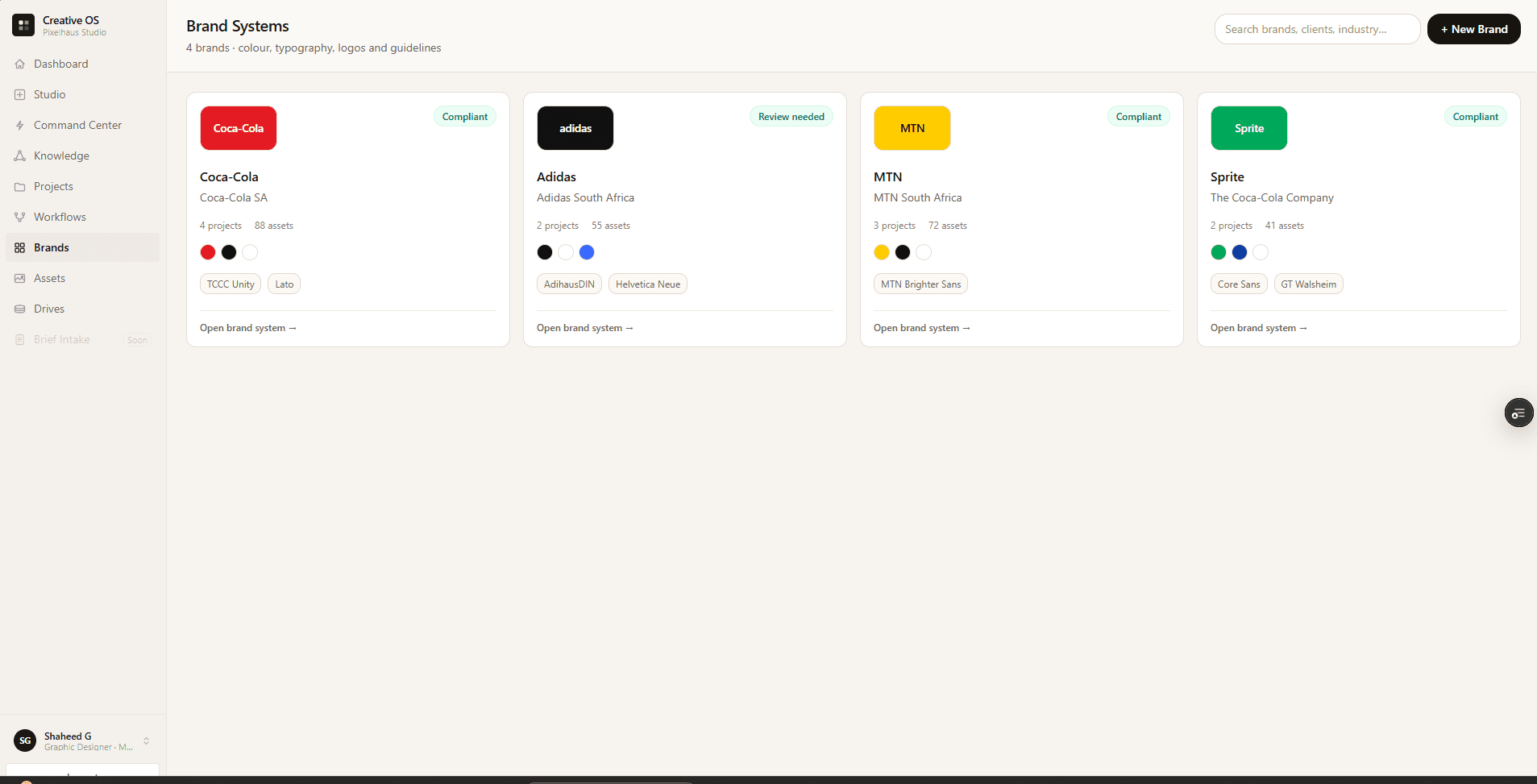Click the Assets image icon
Viewport: 1537px width, 784px height.
[x=20, y=278]
